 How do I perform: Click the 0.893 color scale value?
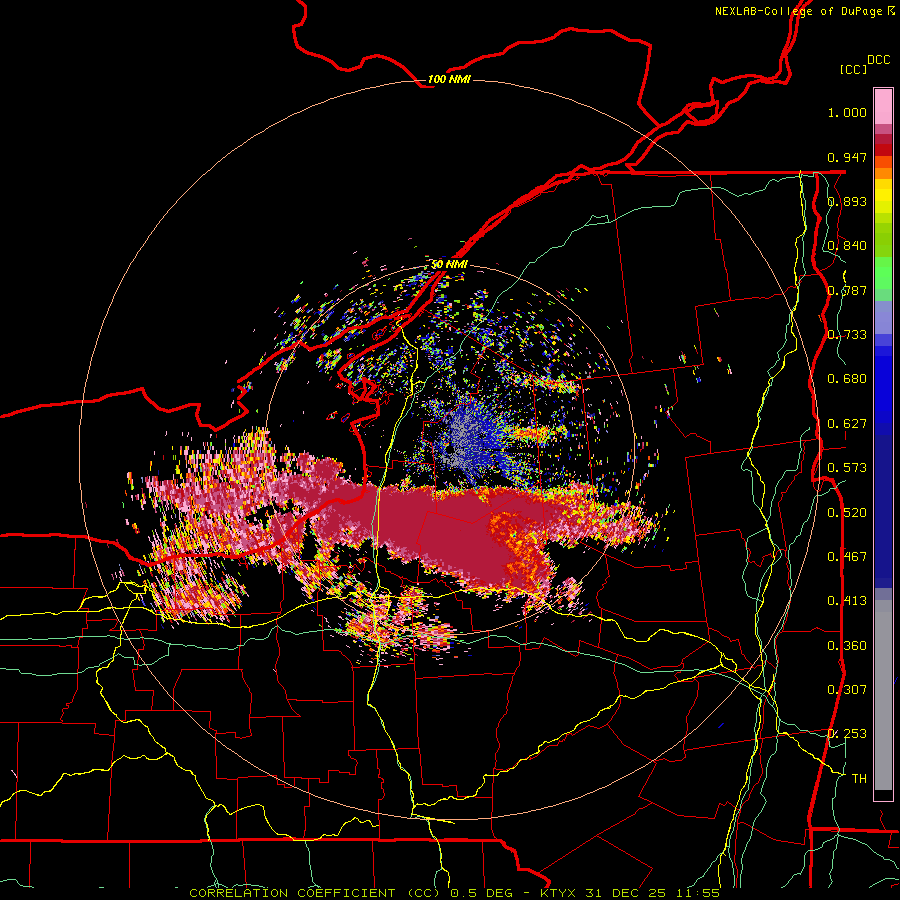847,201
